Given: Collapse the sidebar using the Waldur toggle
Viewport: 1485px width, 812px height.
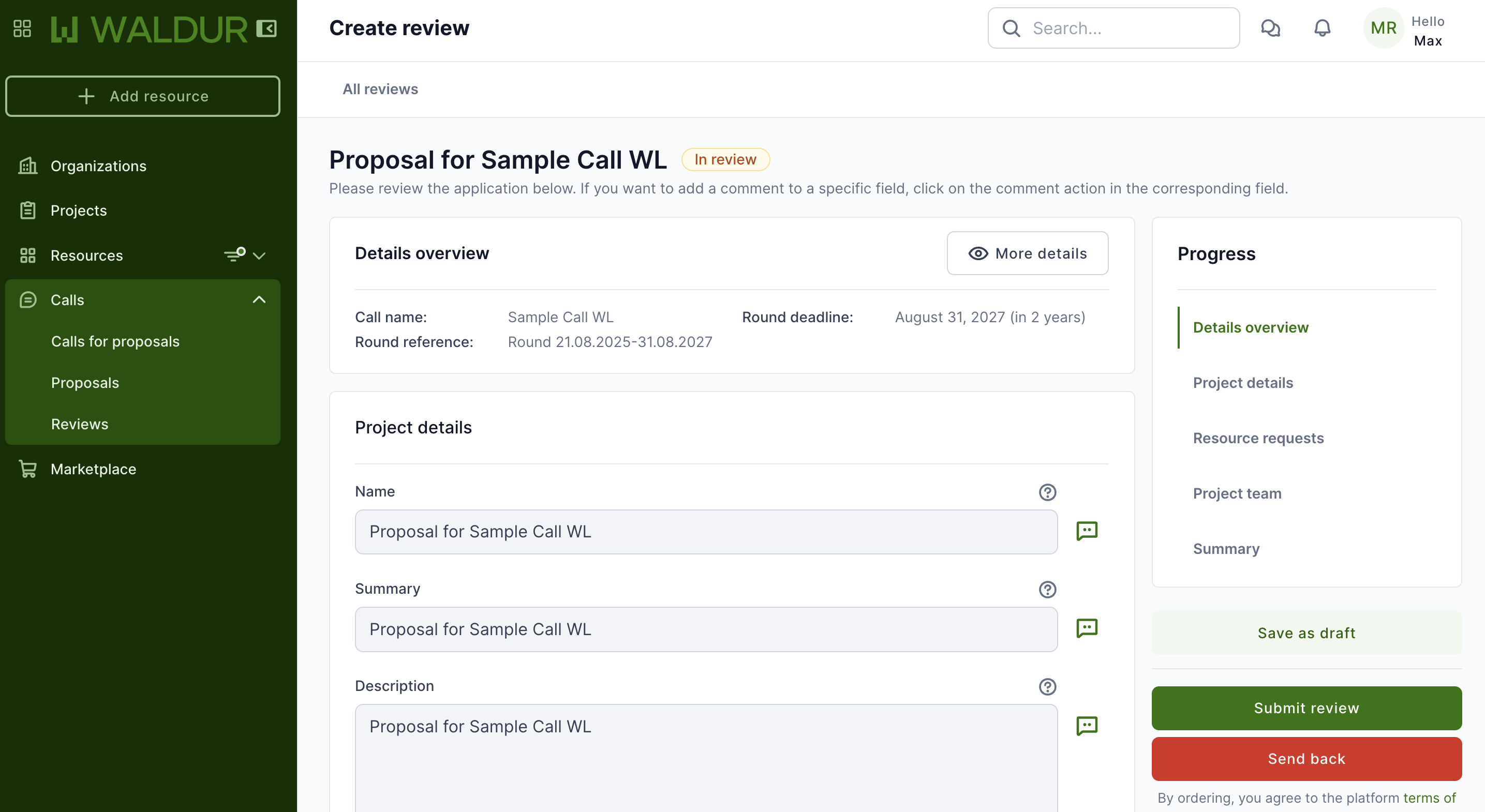Looking at the screenshot, I should 266,28.
